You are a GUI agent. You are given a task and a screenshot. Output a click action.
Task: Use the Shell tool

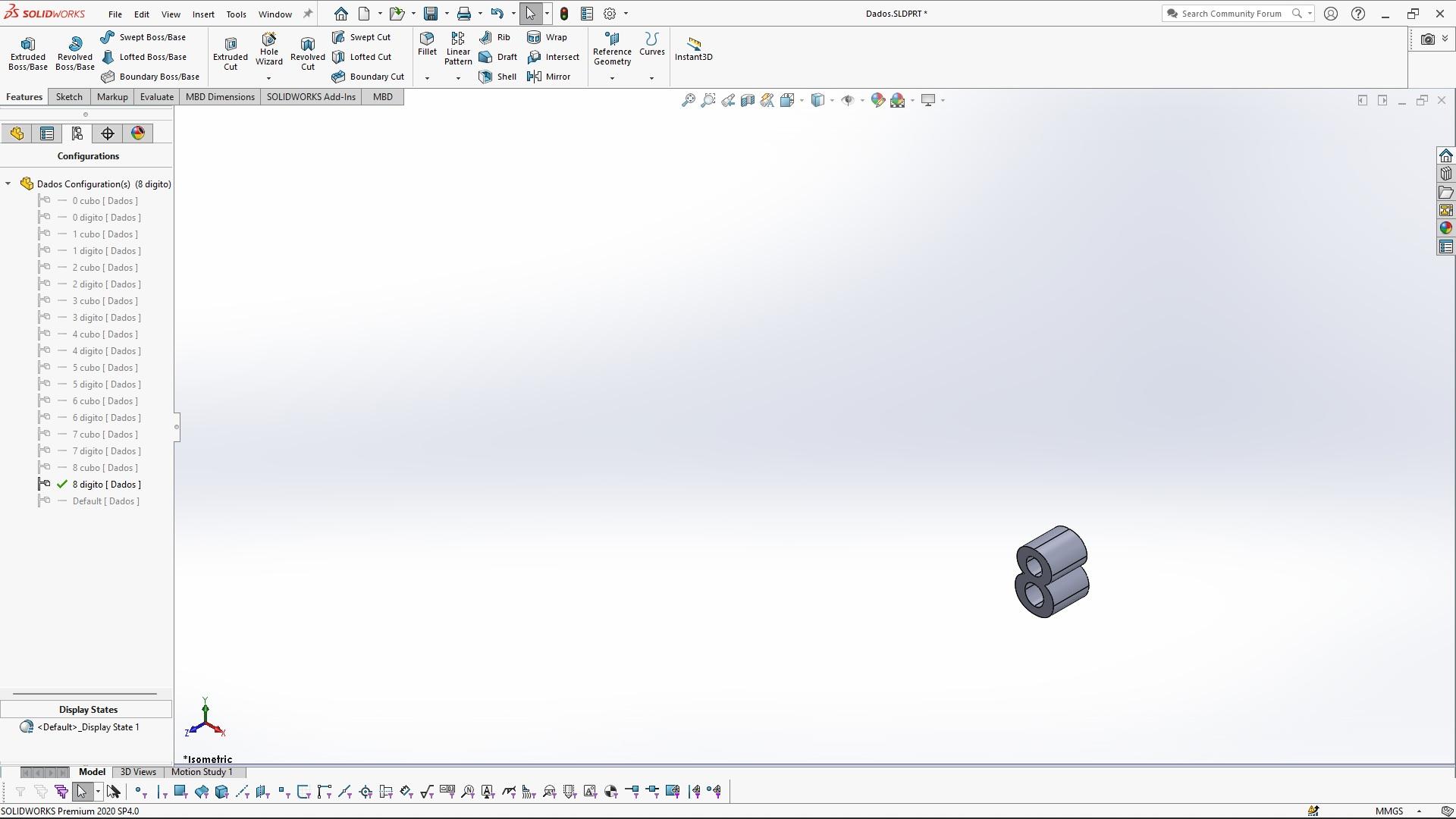pyautogui.click(x=497, y=77)
